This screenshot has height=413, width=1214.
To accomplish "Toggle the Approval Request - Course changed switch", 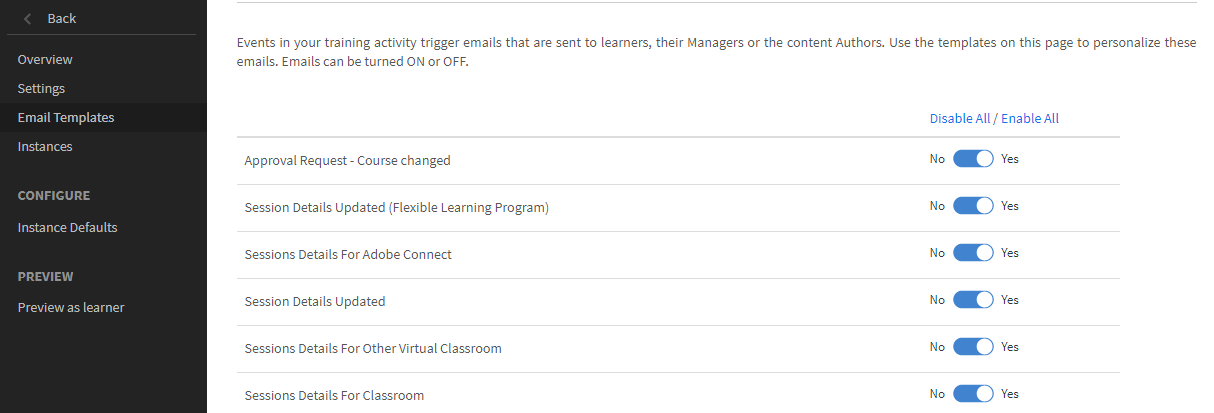I will click(973, 159).
